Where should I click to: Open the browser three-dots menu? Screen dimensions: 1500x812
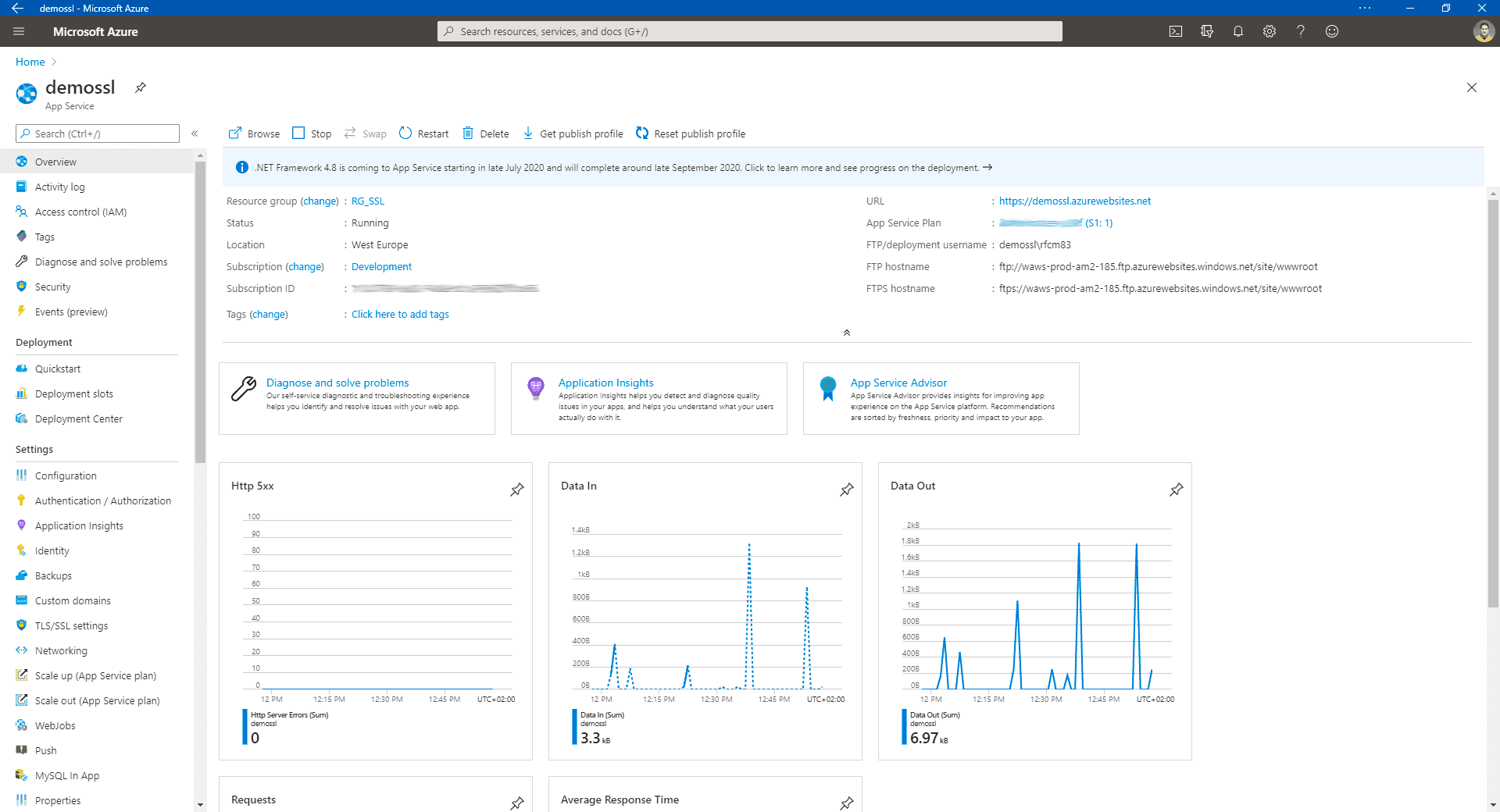(x=1365, y=8)
